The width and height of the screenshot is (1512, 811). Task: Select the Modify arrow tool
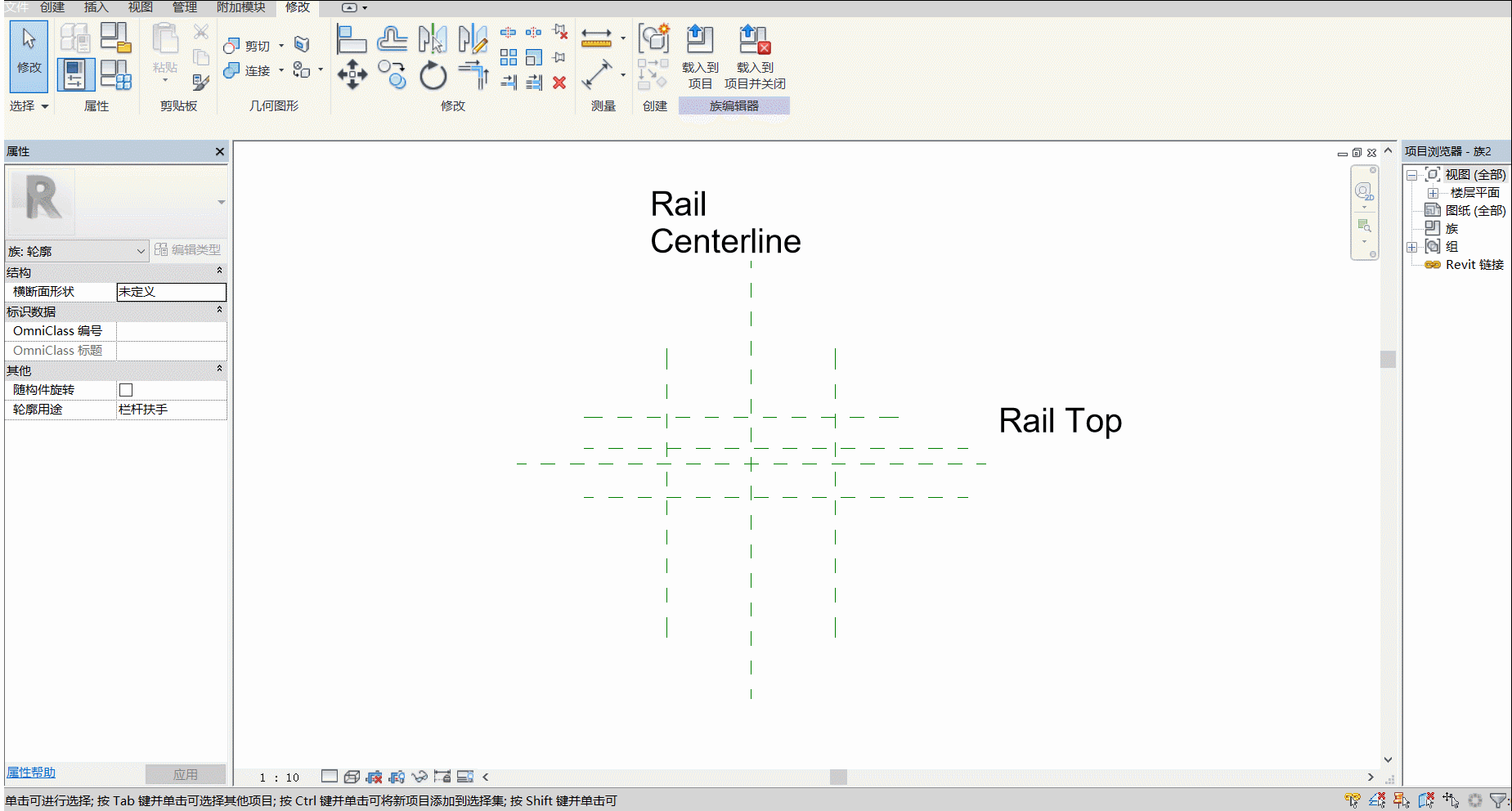click(29, 55)
